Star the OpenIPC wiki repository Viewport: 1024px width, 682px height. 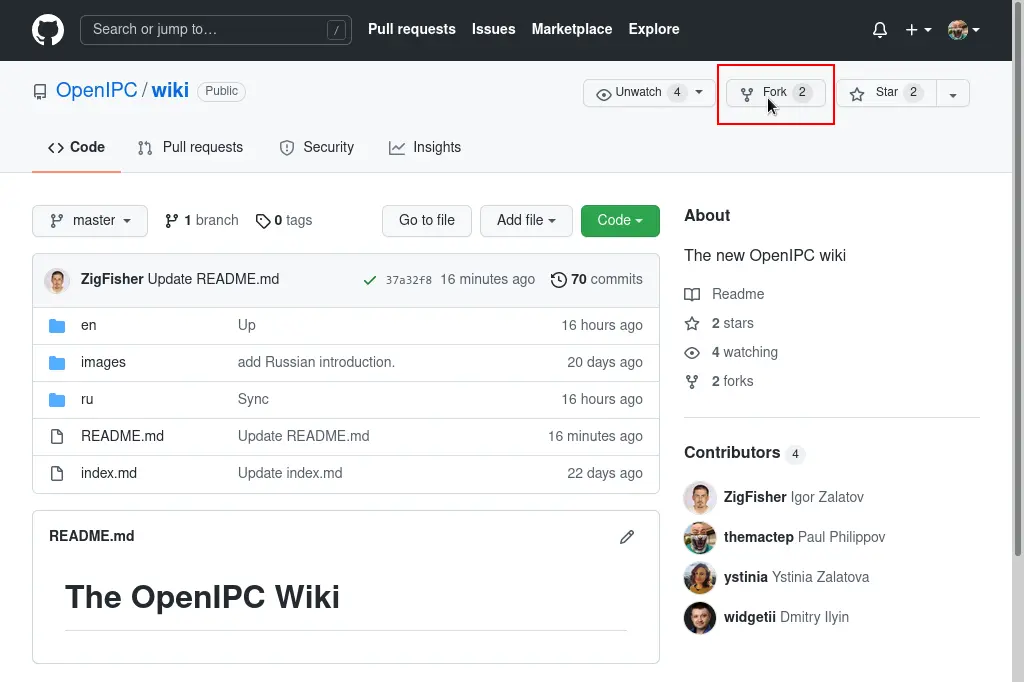885,93
